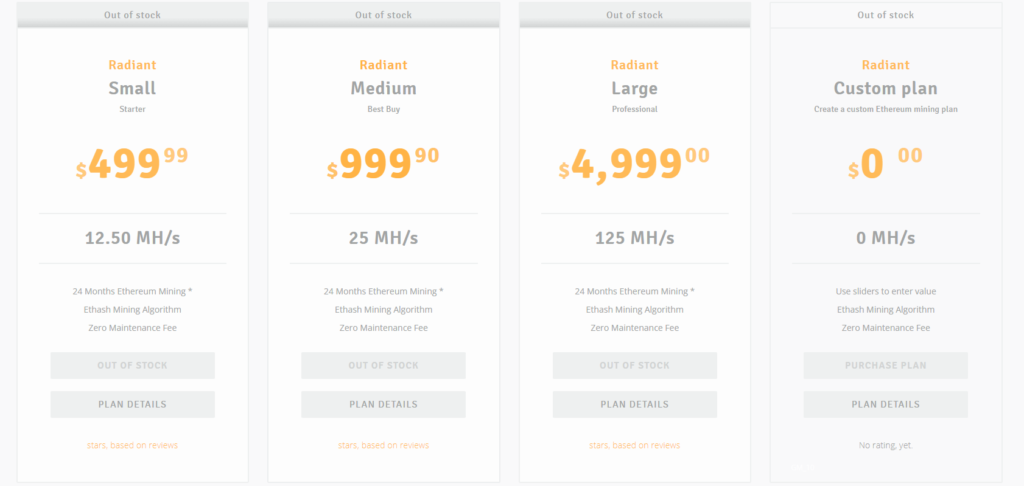Open star reviews link for Small plan

point(133,446)
